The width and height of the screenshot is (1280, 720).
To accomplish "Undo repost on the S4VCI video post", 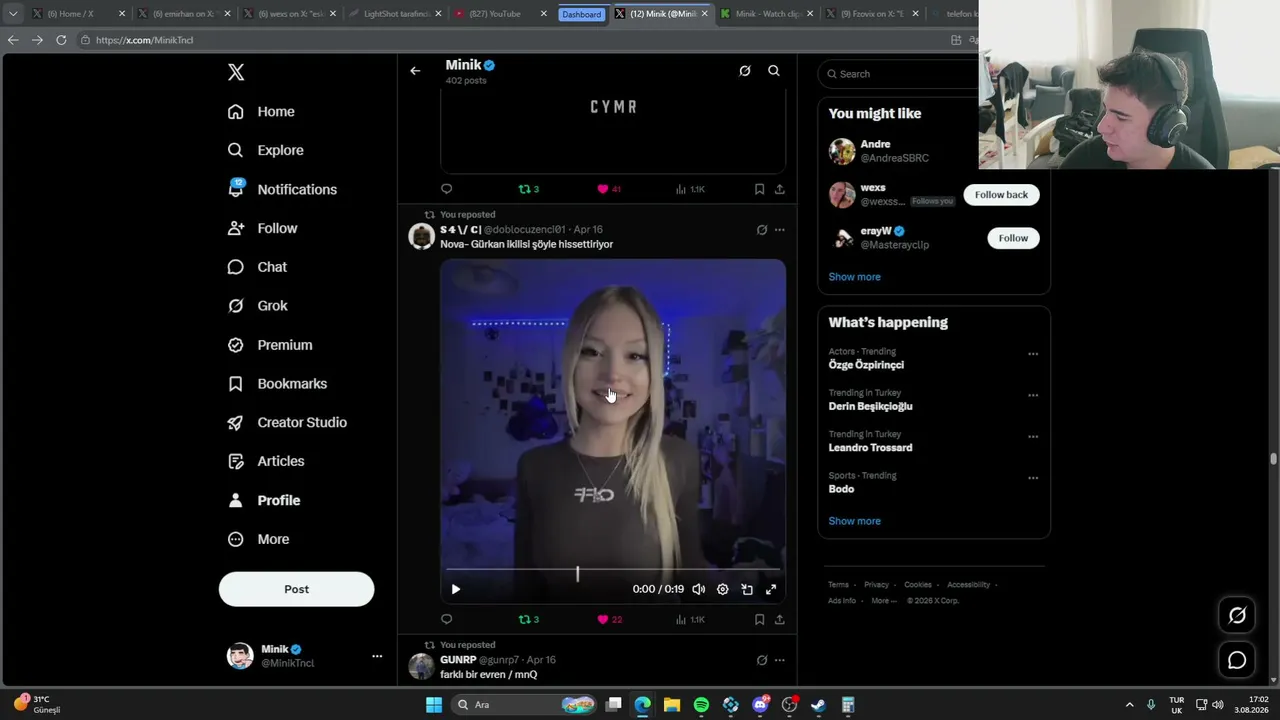I will [x=529, y=620].
